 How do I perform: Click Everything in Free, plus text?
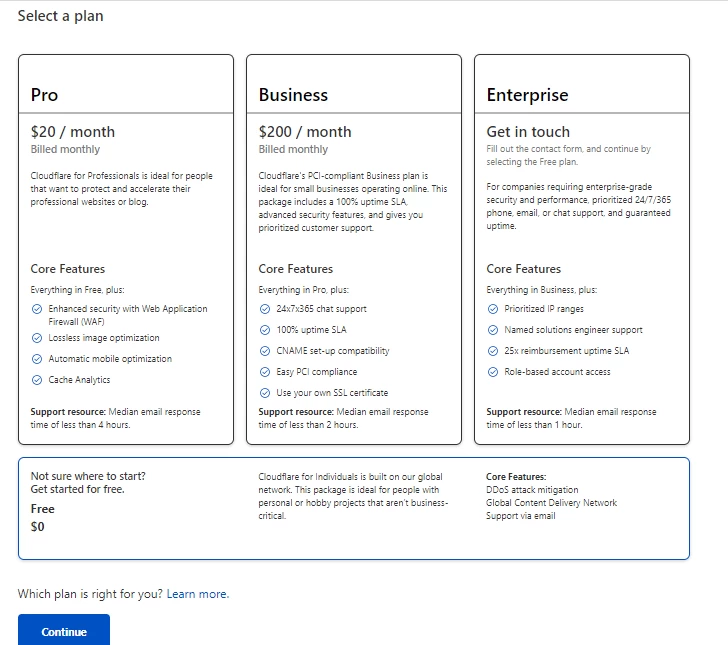pos(78,290)
